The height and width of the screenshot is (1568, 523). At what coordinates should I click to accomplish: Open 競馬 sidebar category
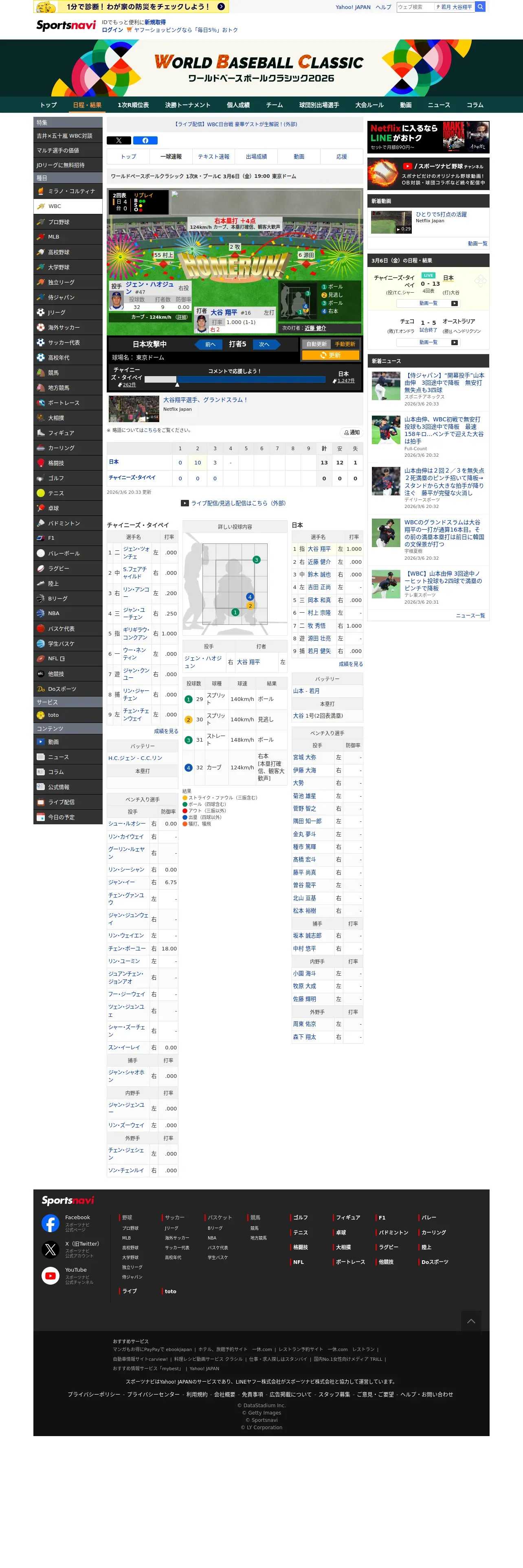click(68, 372)
